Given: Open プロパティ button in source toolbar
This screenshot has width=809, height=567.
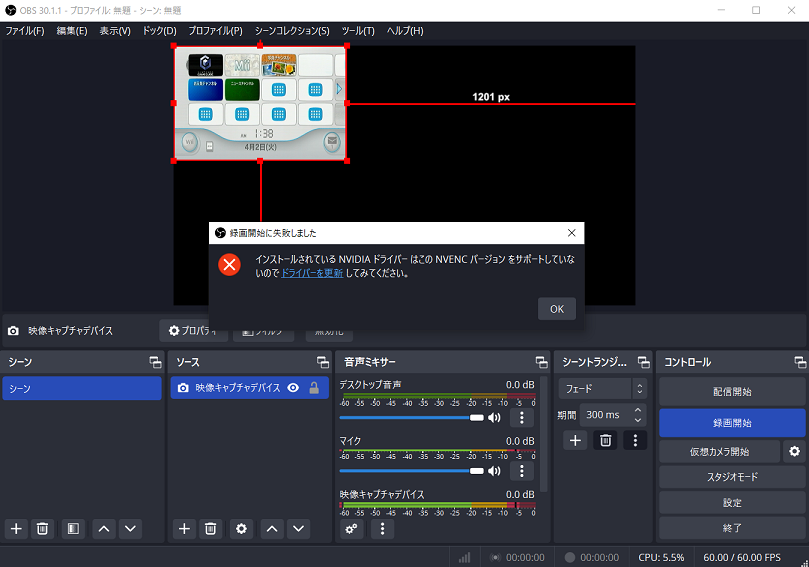Looking at the screenshot, I should click(x=193, y=331).
